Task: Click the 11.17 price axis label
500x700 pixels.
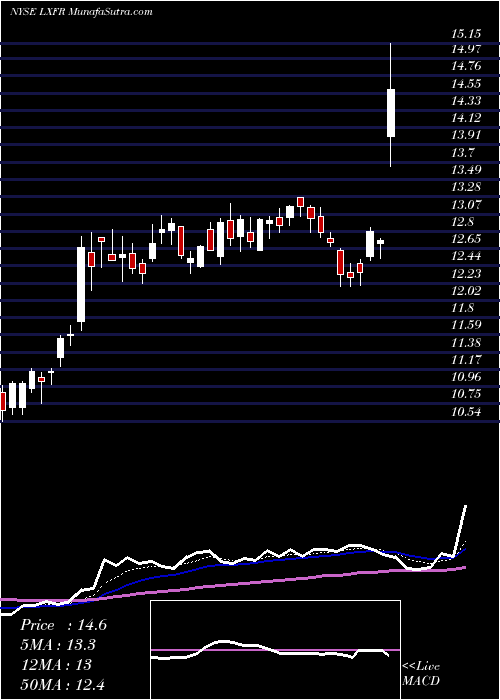Action: coord(466,359)
